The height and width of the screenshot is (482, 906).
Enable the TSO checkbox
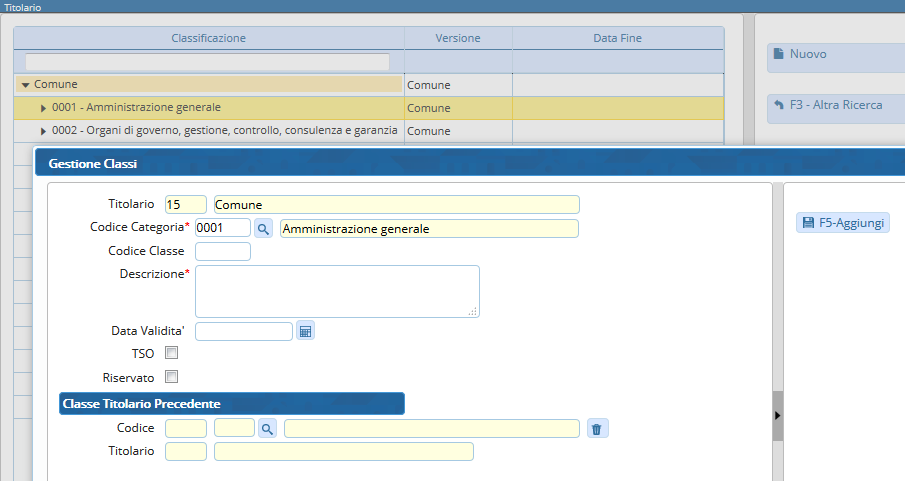pos(171,353)
